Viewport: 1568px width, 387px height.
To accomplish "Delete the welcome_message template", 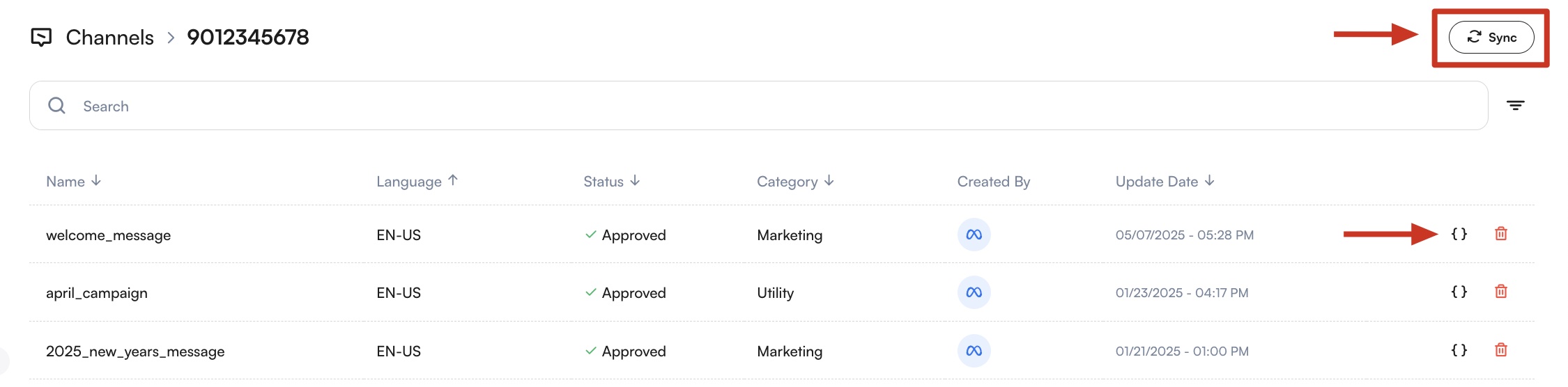I will (x=1500, y=234).
